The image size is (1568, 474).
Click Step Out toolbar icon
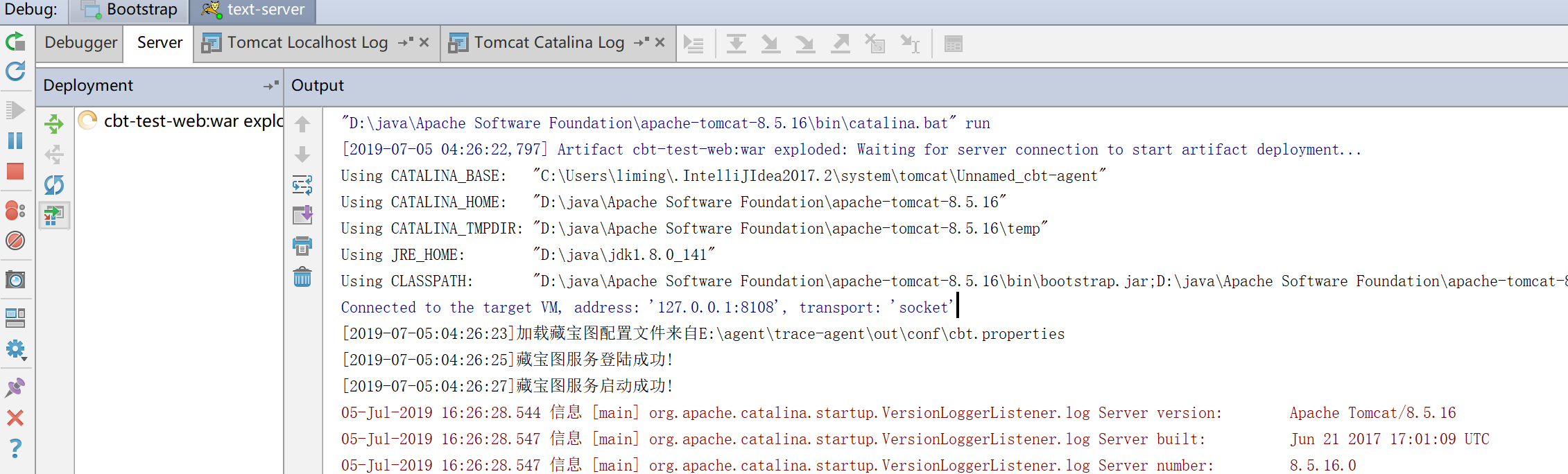pyautogui.click(x=841, y=44)
